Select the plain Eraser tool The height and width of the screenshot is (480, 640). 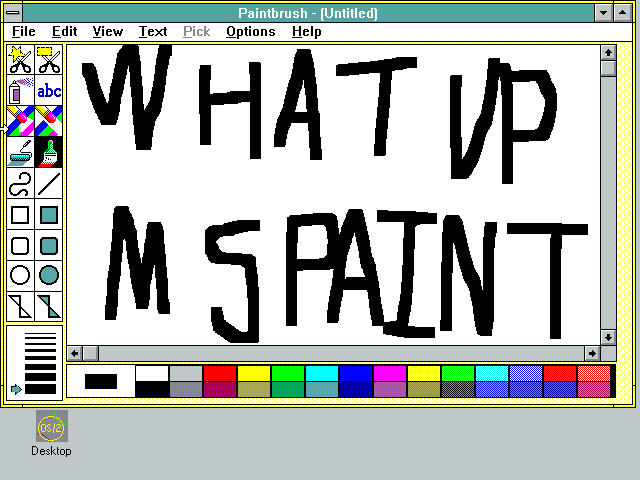point(49,121)
